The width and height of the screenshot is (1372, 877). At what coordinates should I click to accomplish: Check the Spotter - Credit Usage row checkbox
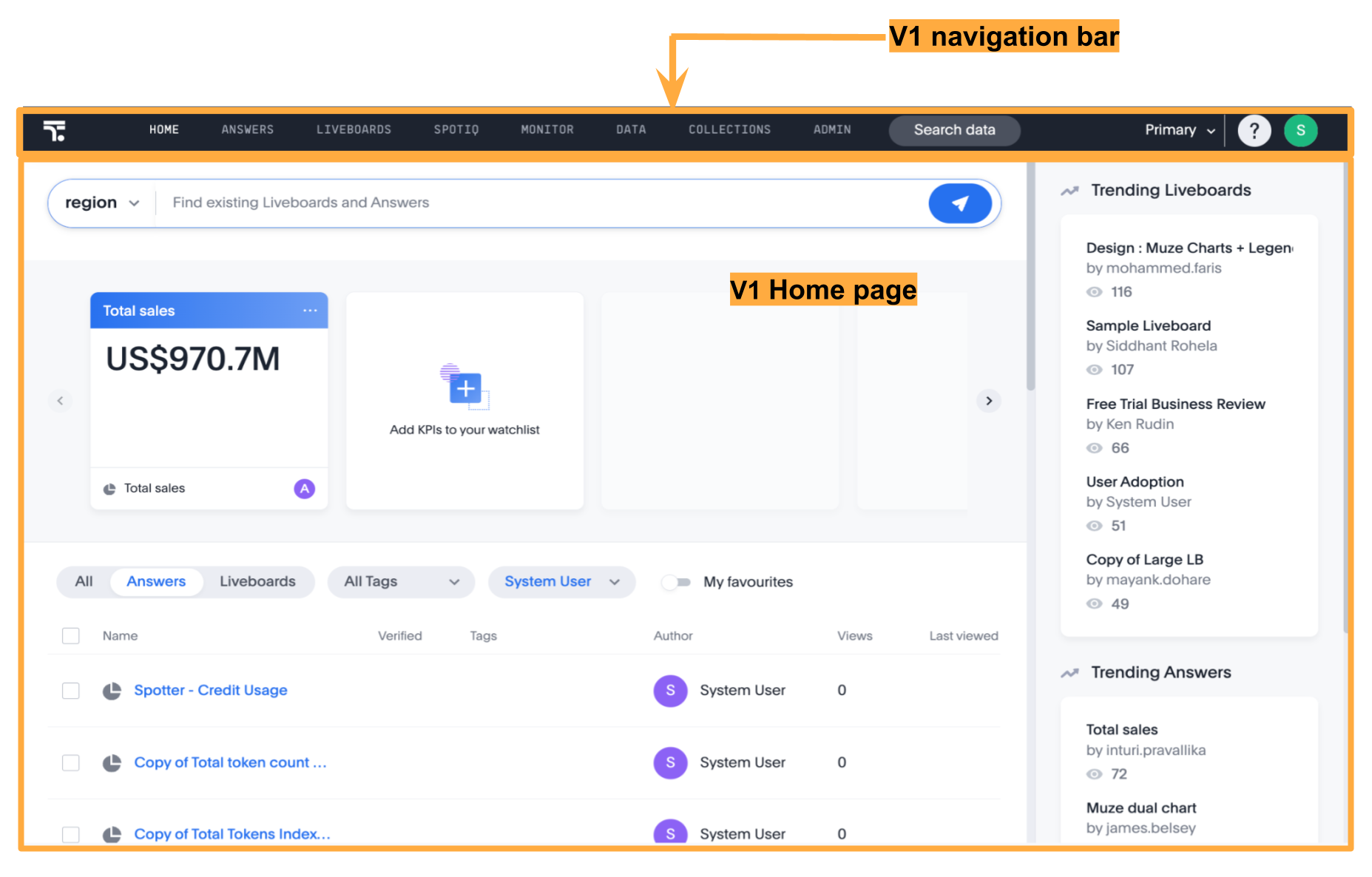point(71,691)
